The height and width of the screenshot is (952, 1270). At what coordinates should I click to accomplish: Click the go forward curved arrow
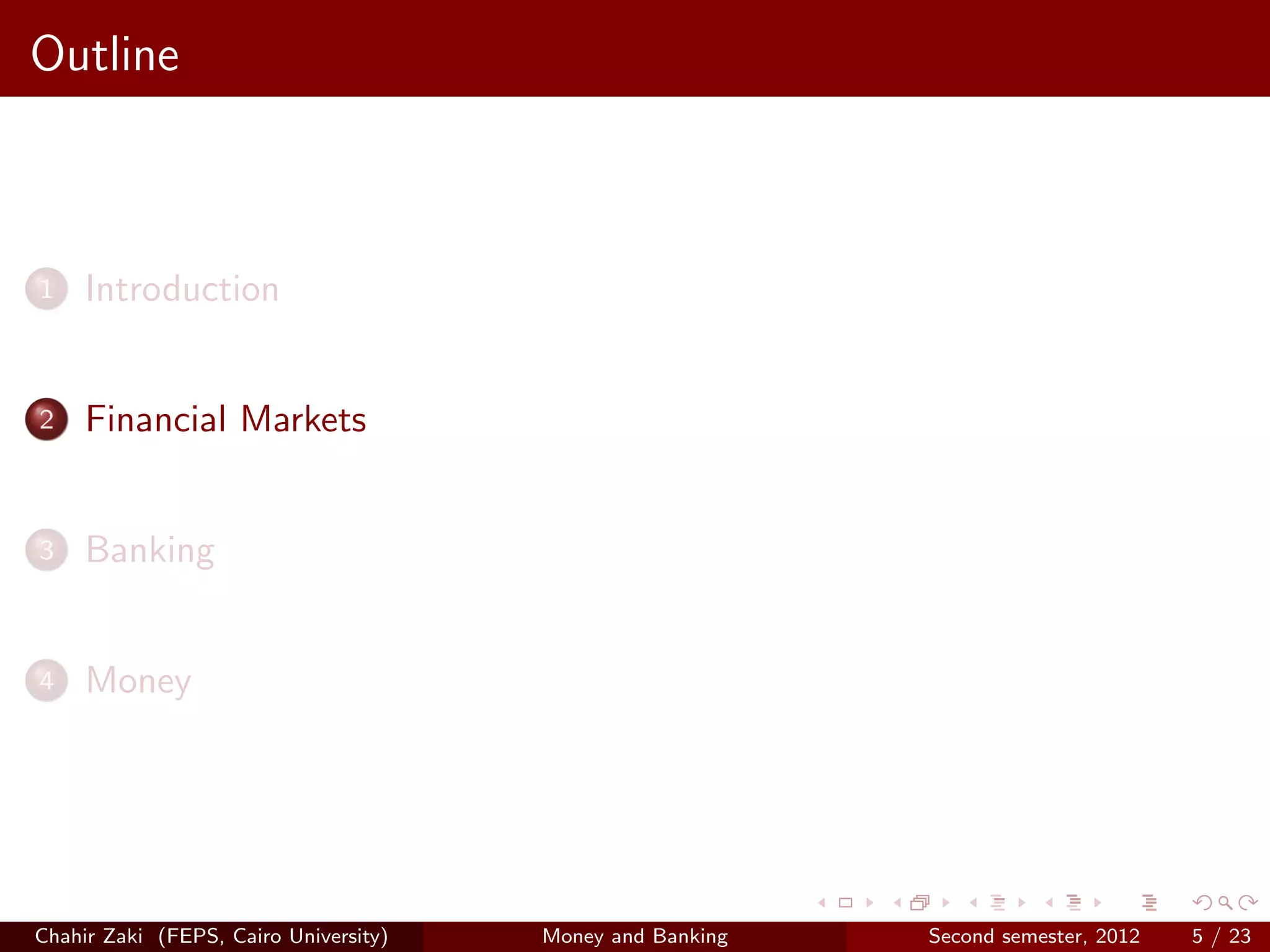pyautogui.click(x=1248, y=903)
